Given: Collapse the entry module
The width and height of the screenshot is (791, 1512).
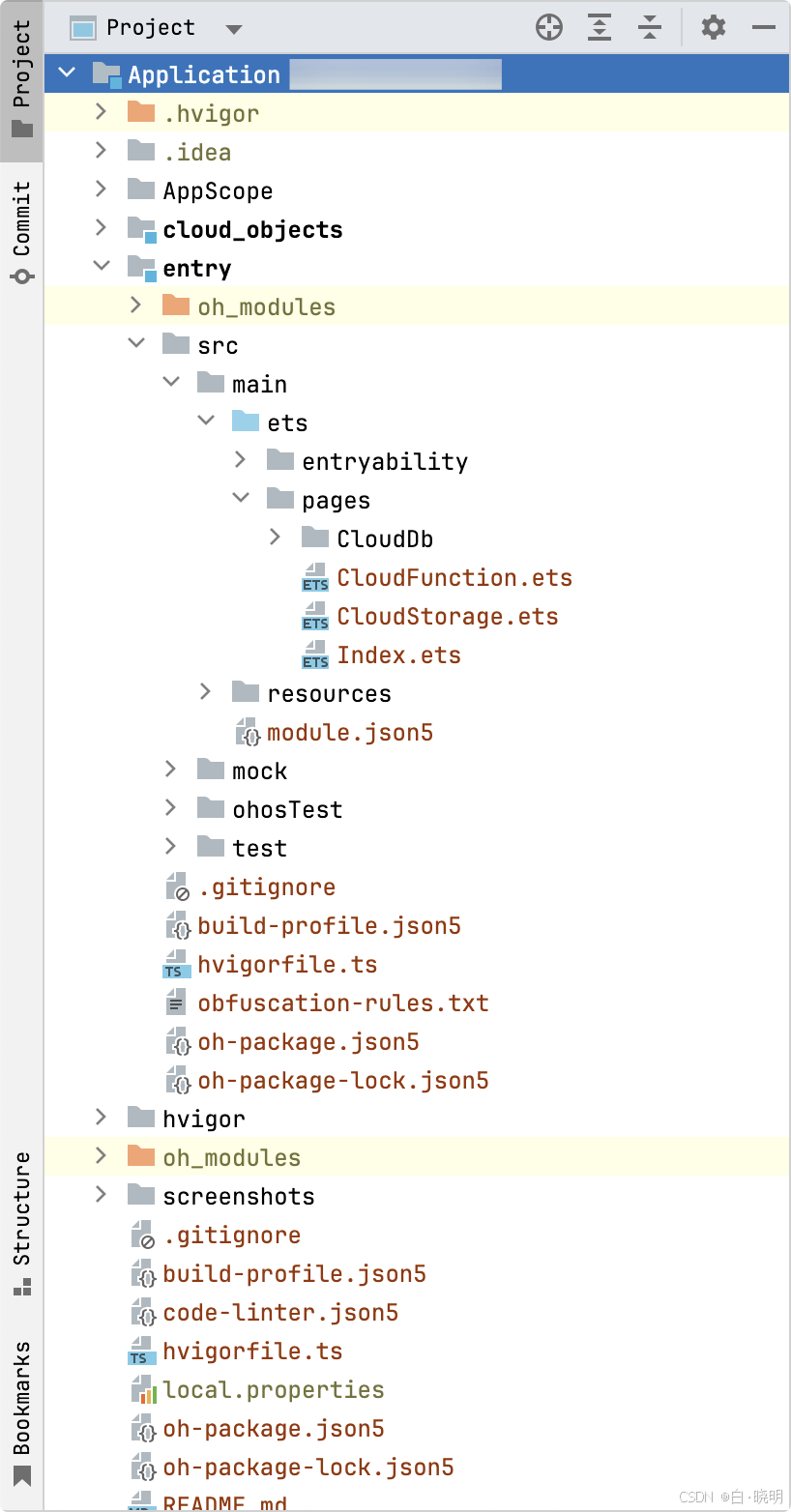Looking at the screenshot, I should 102,266.
